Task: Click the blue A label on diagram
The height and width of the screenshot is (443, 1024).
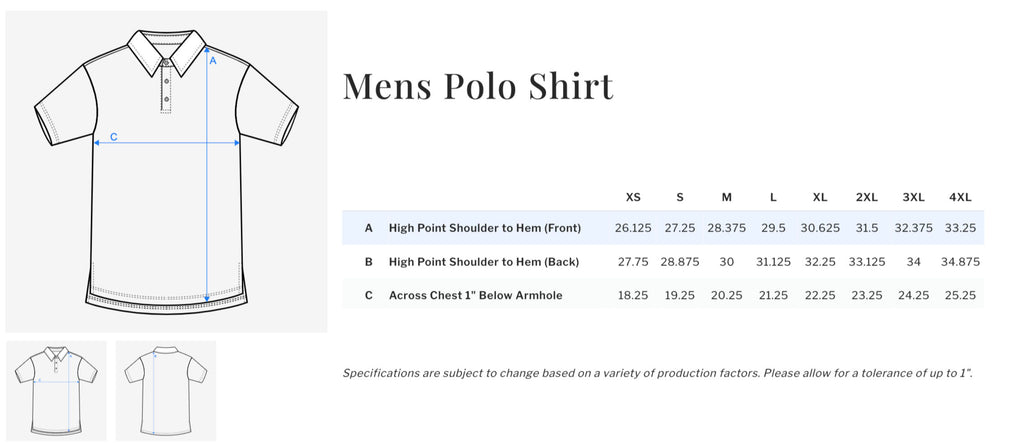Action: pos(212,61)
